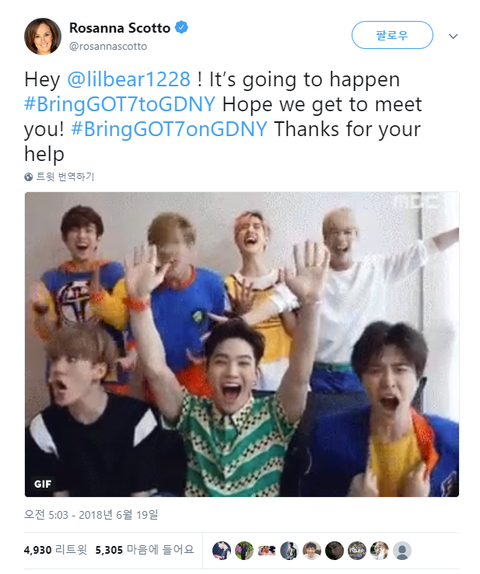Open first liker's avatar in the row
This screenshot has height=574, width=480.
click(x=222, y=551)
